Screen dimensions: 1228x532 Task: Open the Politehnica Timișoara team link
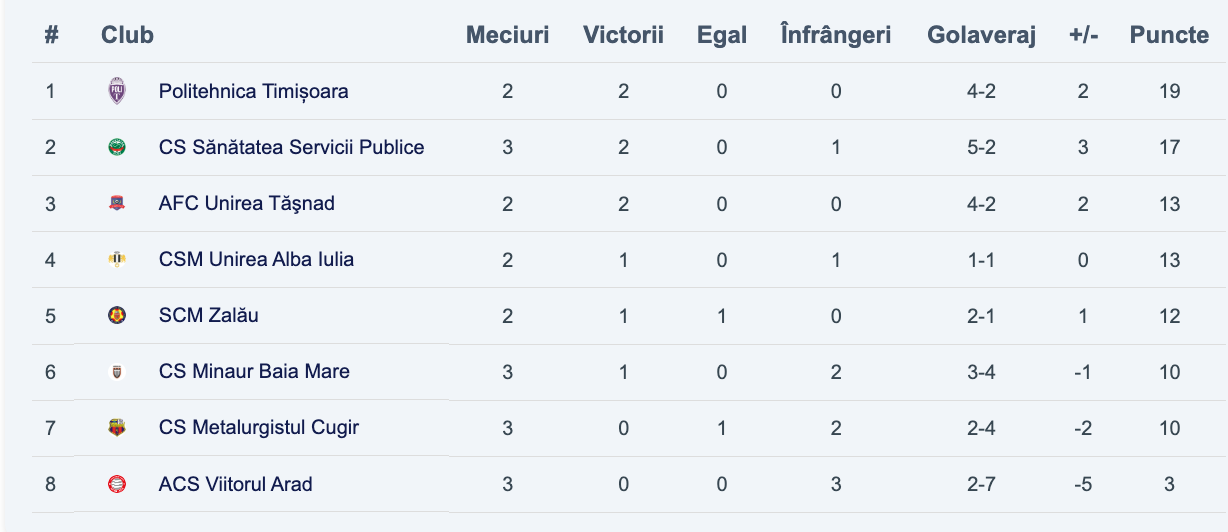click(x=253, y=91)
